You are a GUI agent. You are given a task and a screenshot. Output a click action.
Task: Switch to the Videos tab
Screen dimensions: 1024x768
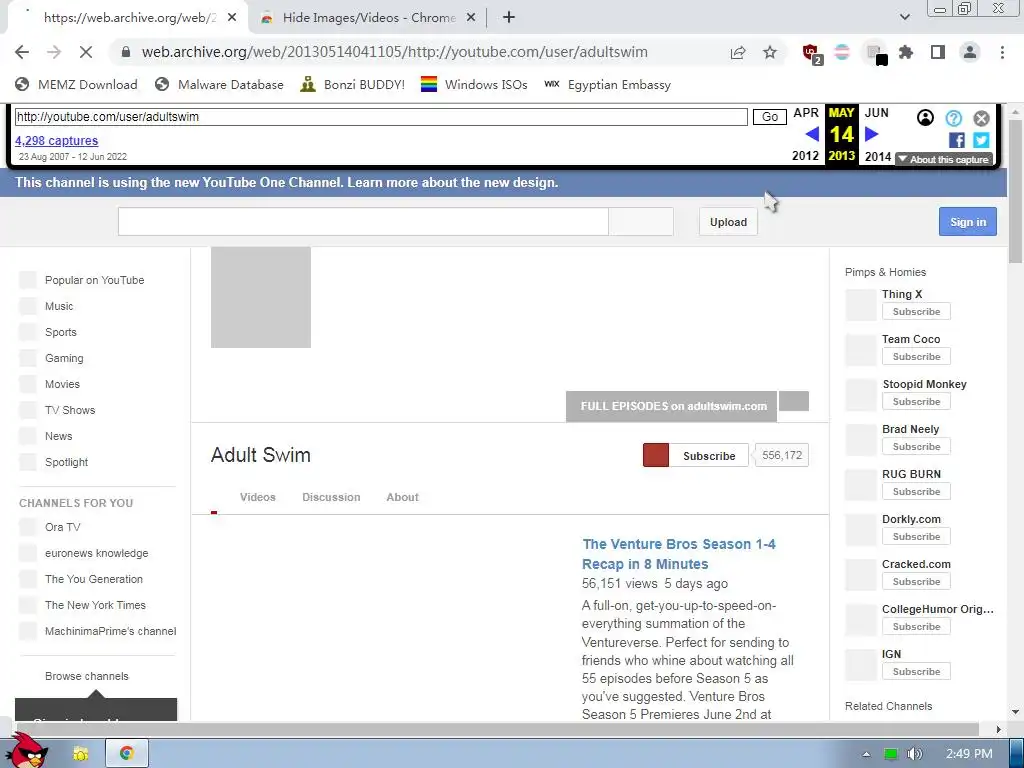coord(257,498)
